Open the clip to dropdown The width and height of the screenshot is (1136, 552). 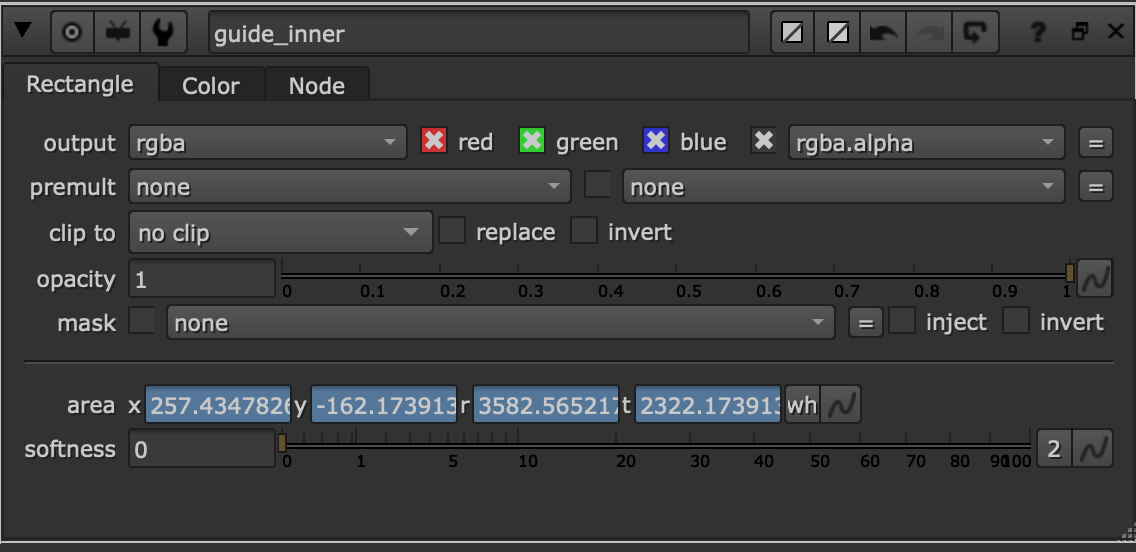coord(280,233)
